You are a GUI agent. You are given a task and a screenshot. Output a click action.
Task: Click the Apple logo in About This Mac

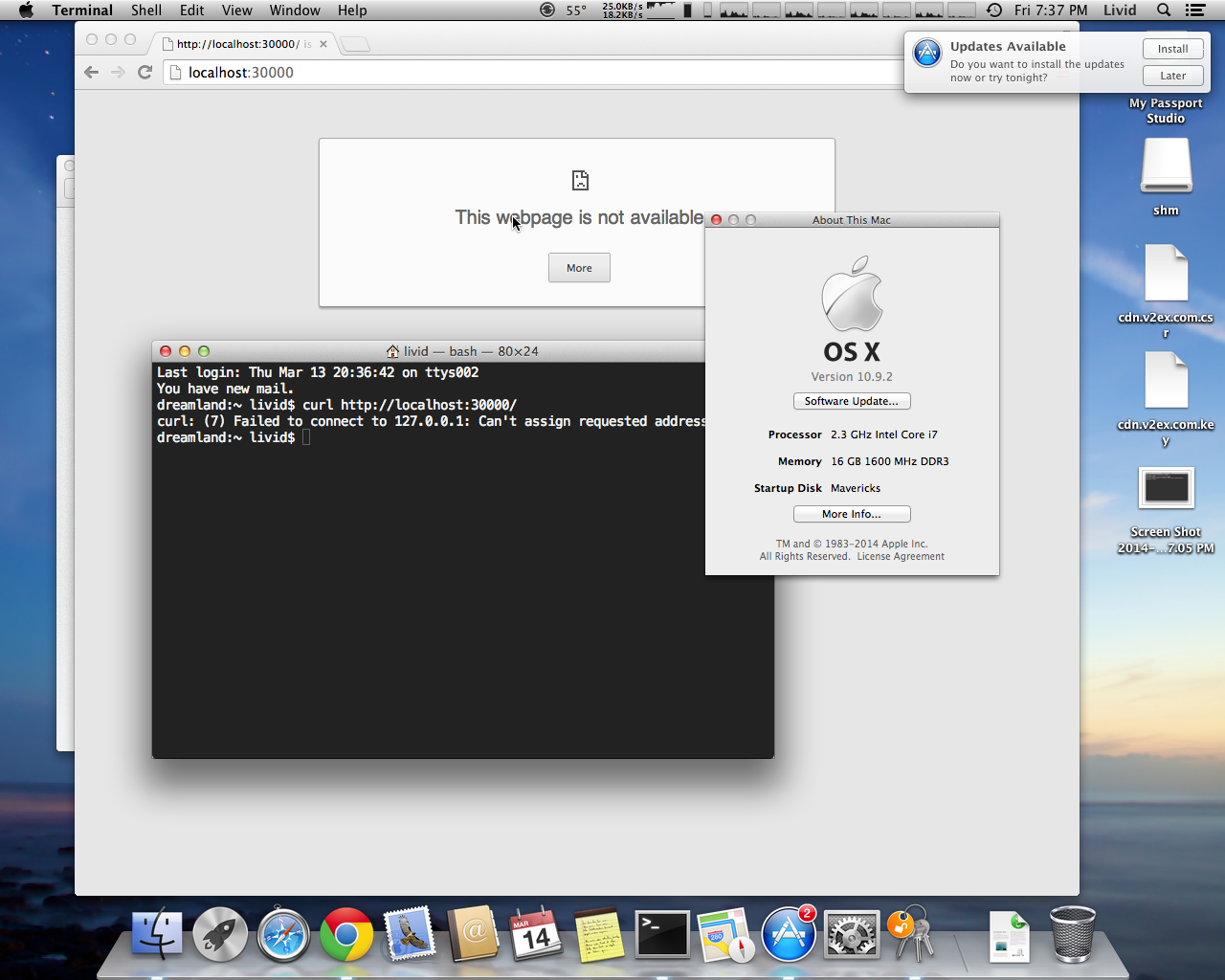pyautogui.click(x=852, y=293)
